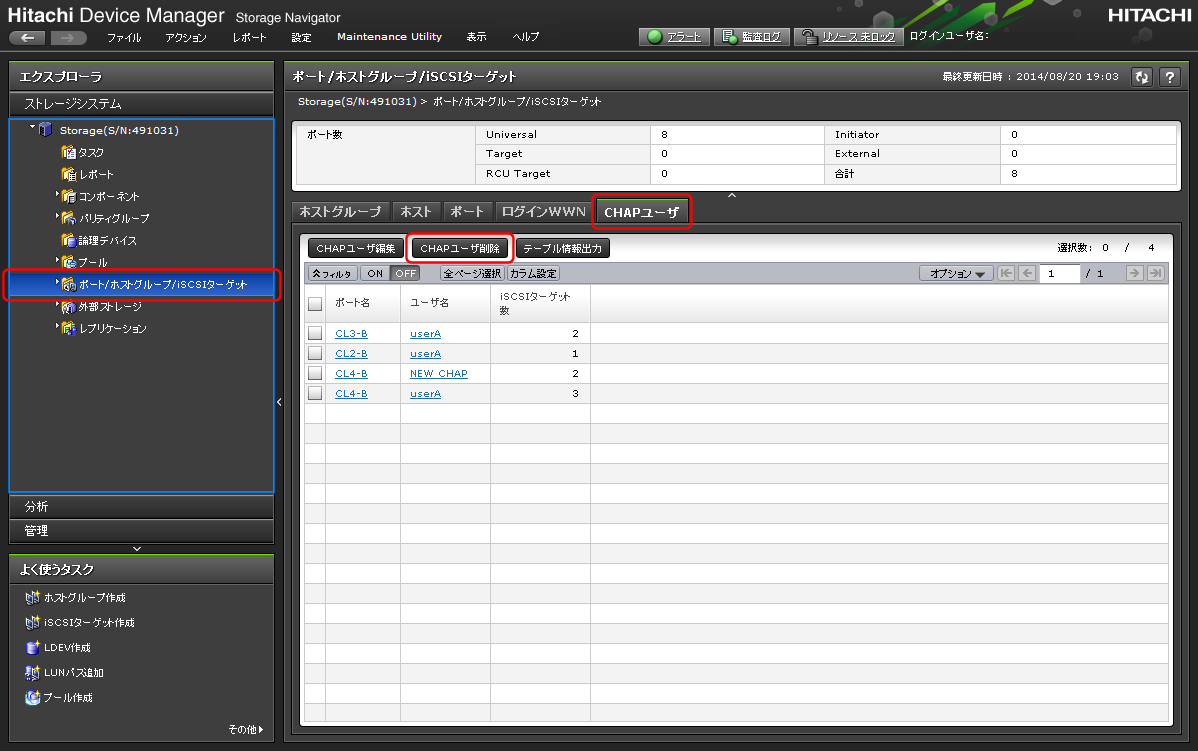Switch to the ログインWWN tab

[543, 212]
